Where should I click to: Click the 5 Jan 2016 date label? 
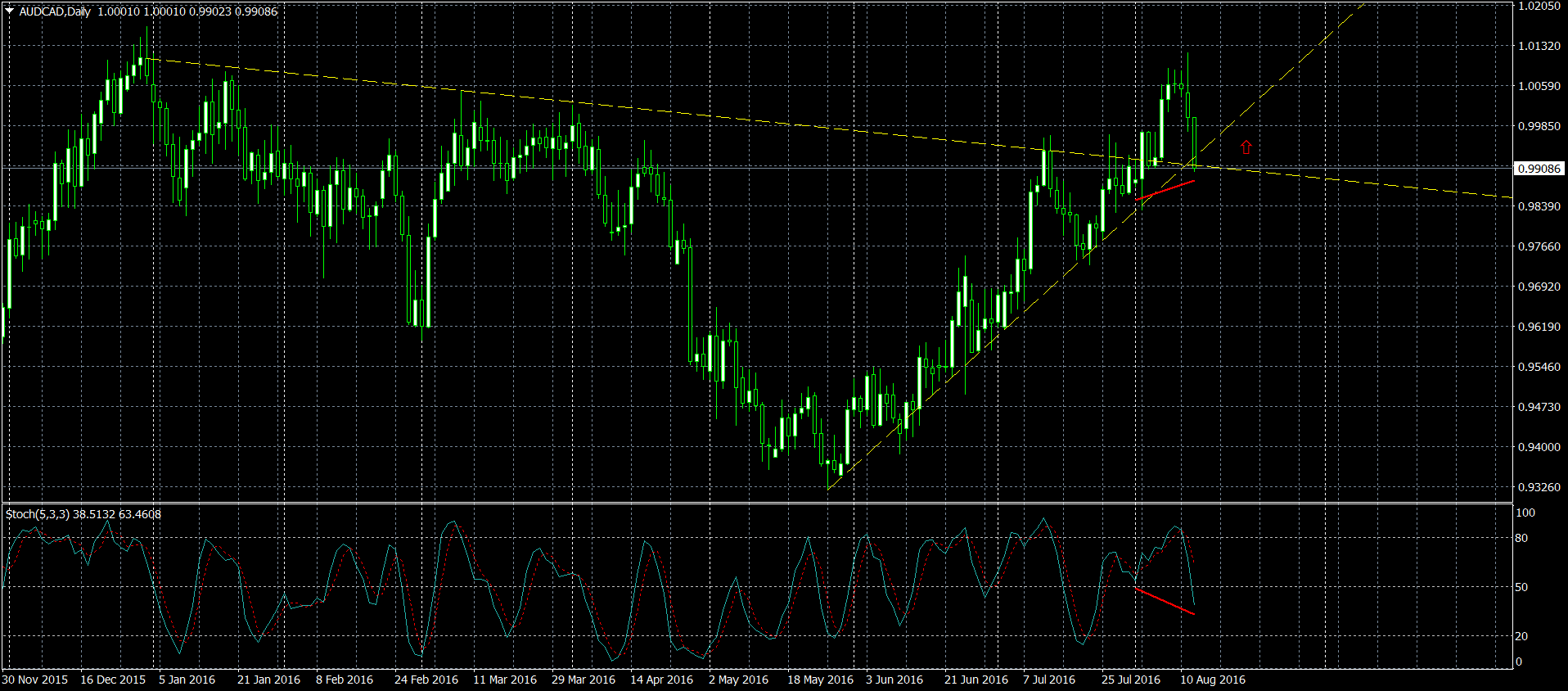(187, 680)
